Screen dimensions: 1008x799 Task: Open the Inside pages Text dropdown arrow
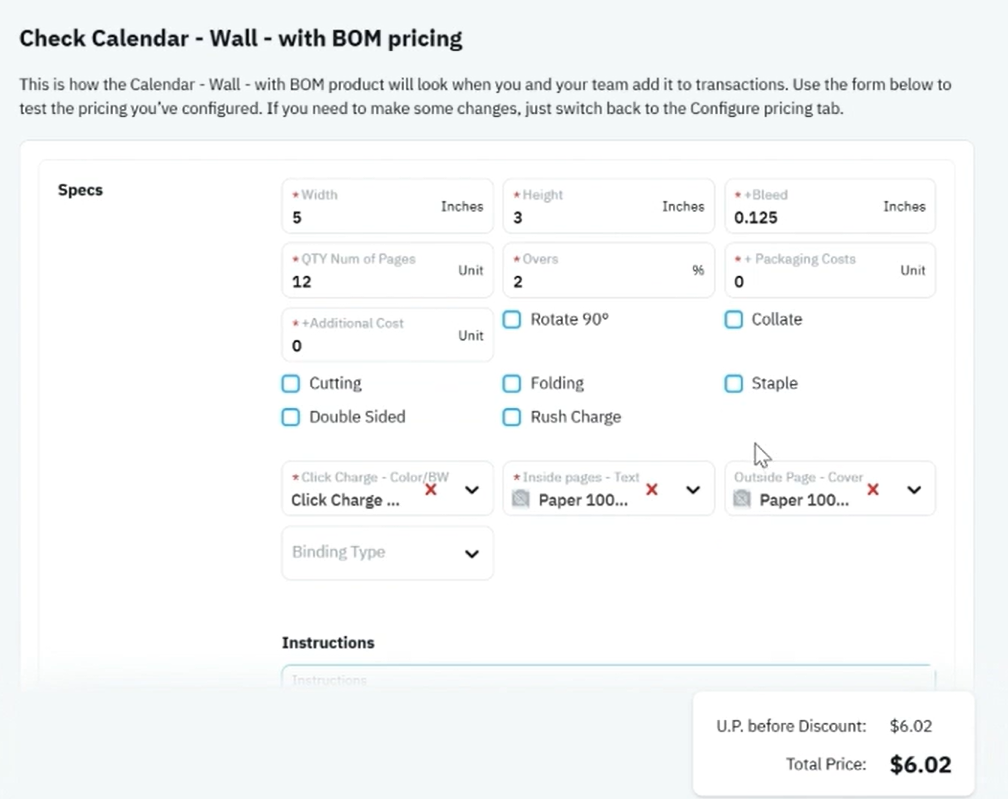pyautogui.click(x=693, y=490)
